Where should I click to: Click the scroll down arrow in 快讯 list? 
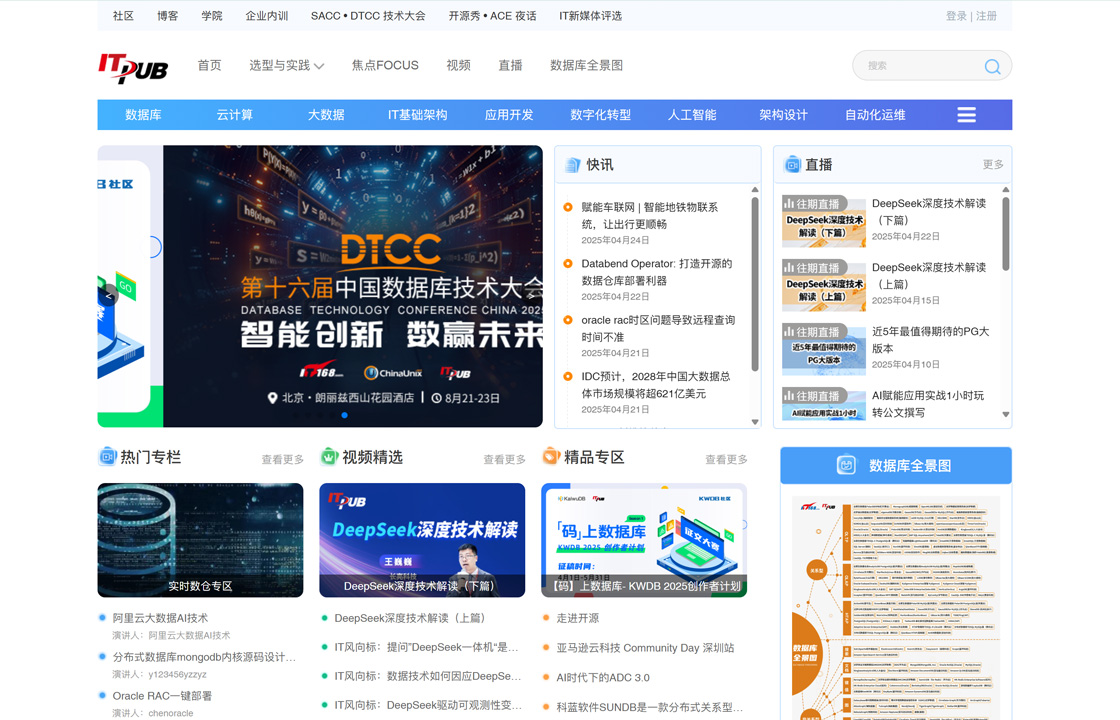[755, 422]
